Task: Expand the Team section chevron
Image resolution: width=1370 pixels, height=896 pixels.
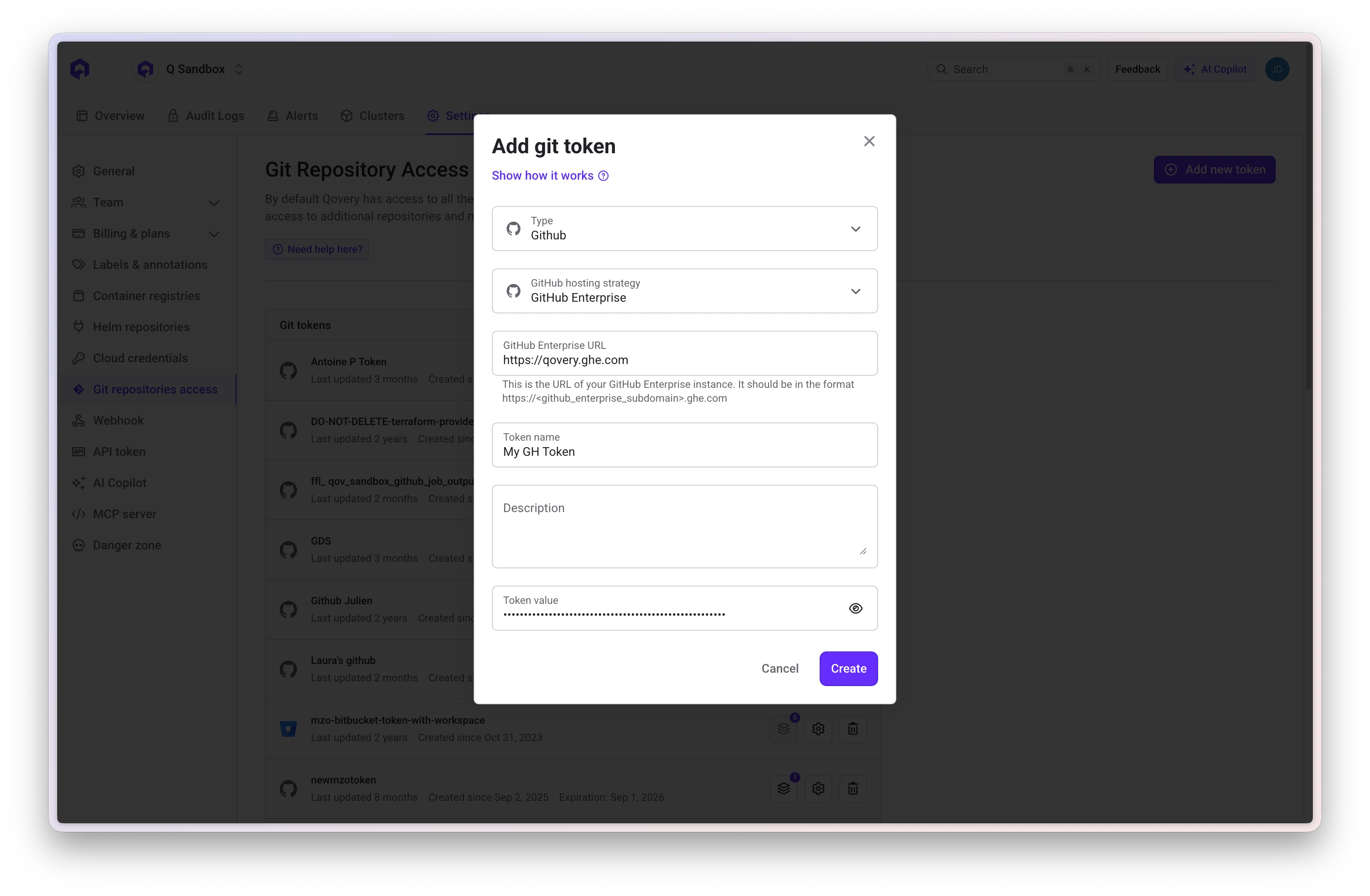Action: (213, 203)
